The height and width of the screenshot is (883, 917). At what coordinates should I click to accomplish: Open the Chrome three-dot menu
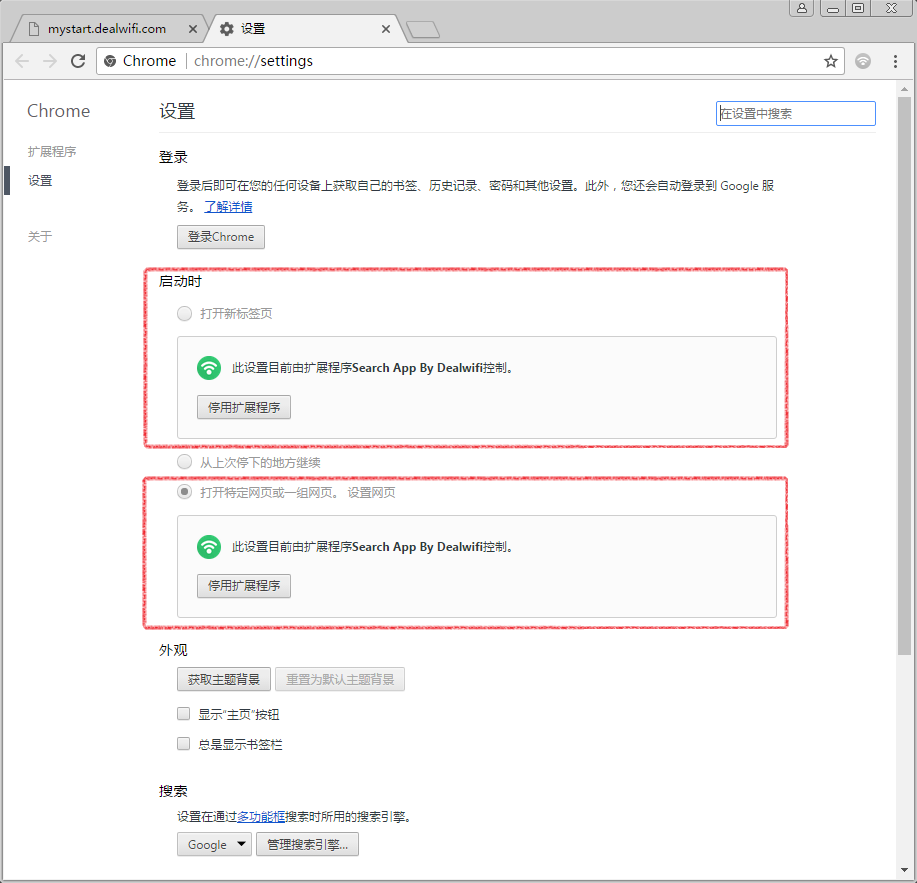click(x=895, y=61)
